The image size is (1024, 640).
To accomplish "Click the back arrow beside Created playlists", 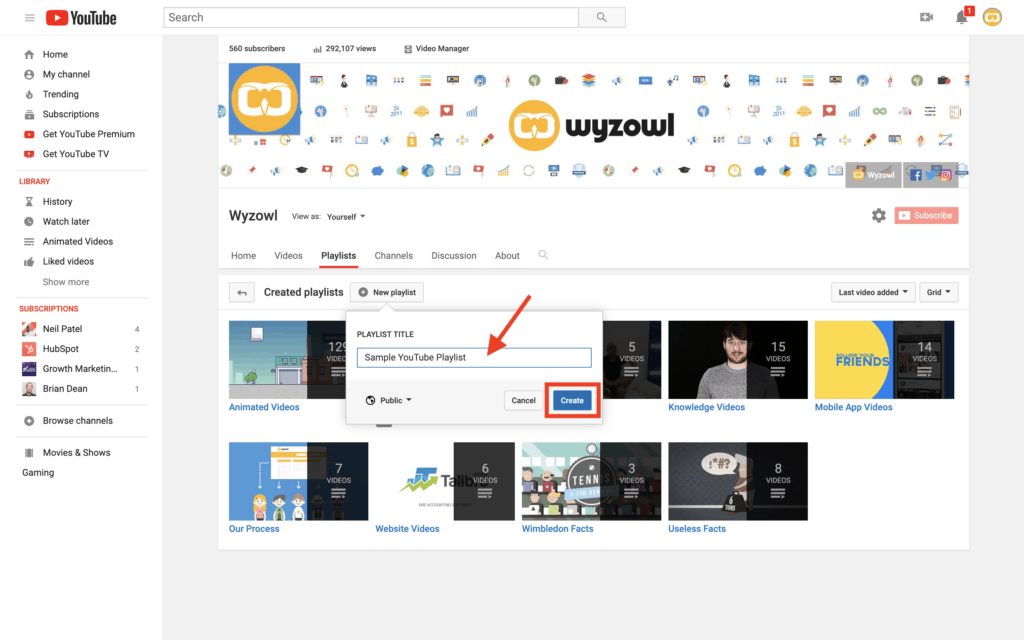I will point(242,293).
